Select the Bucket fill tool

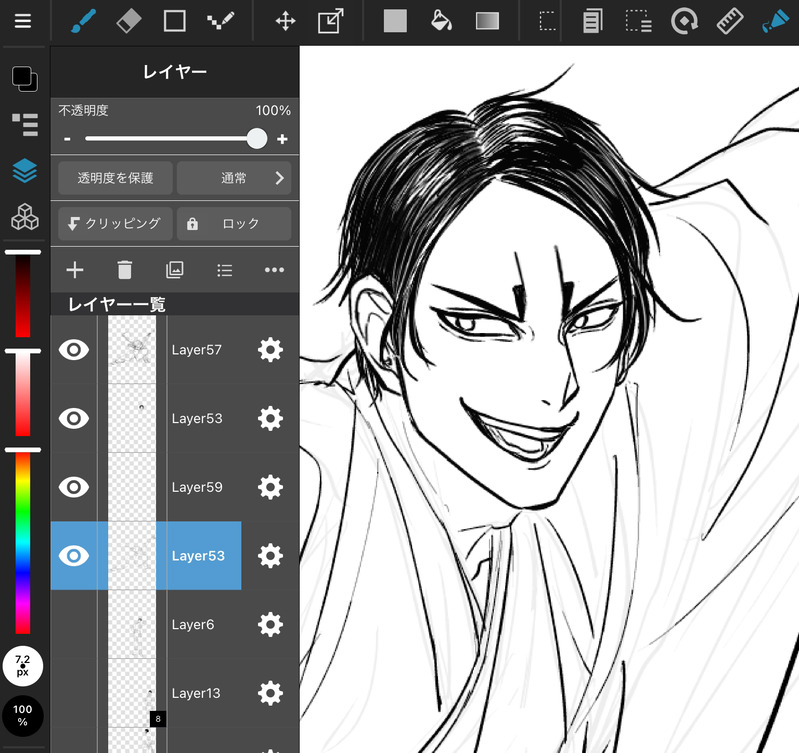point(441,21)
